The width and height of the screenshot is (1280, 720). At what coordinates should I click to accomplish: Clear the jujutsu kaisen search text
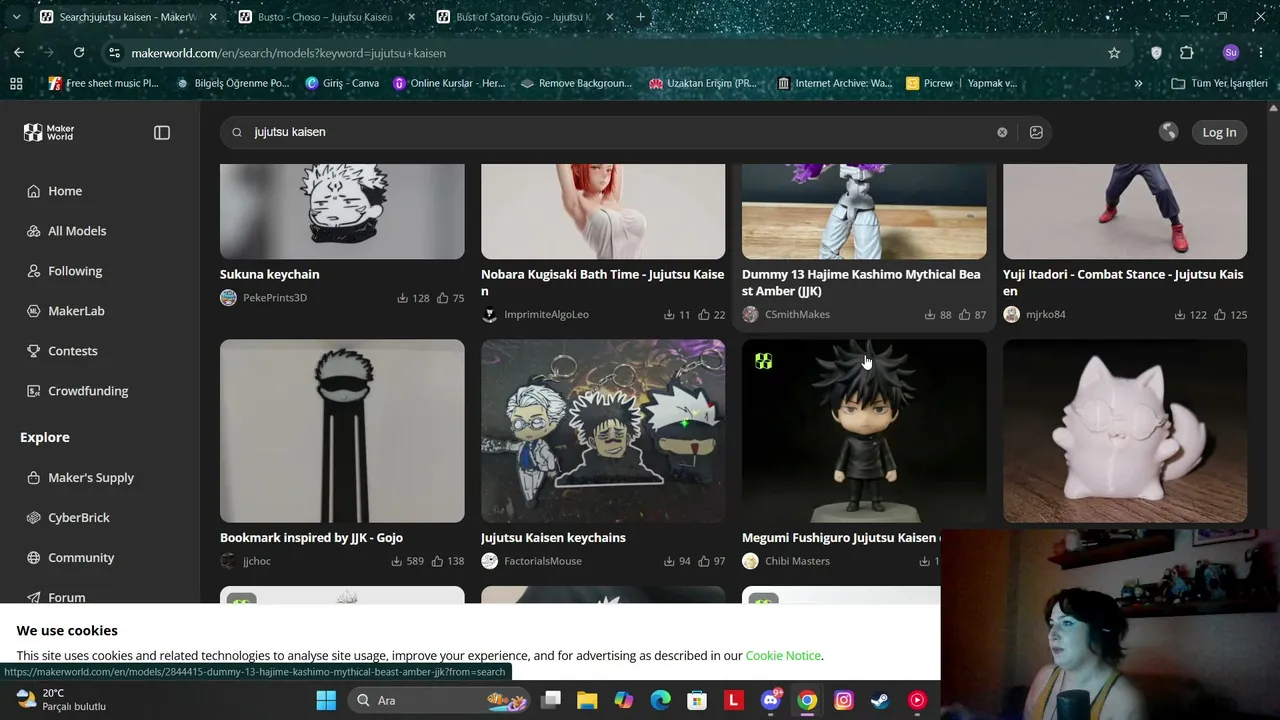(1002, 132)
